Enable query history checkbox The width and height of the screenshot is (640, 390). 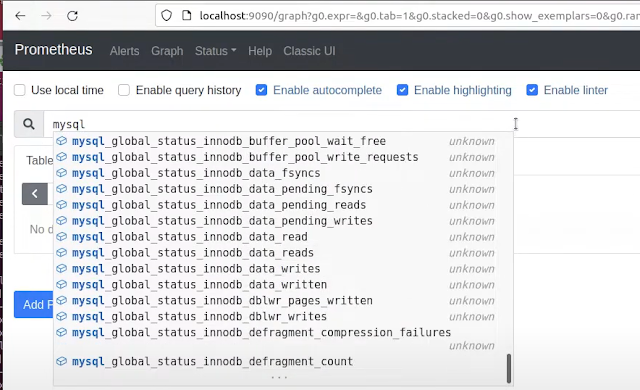pyautogui.click(x=124, y=90)
